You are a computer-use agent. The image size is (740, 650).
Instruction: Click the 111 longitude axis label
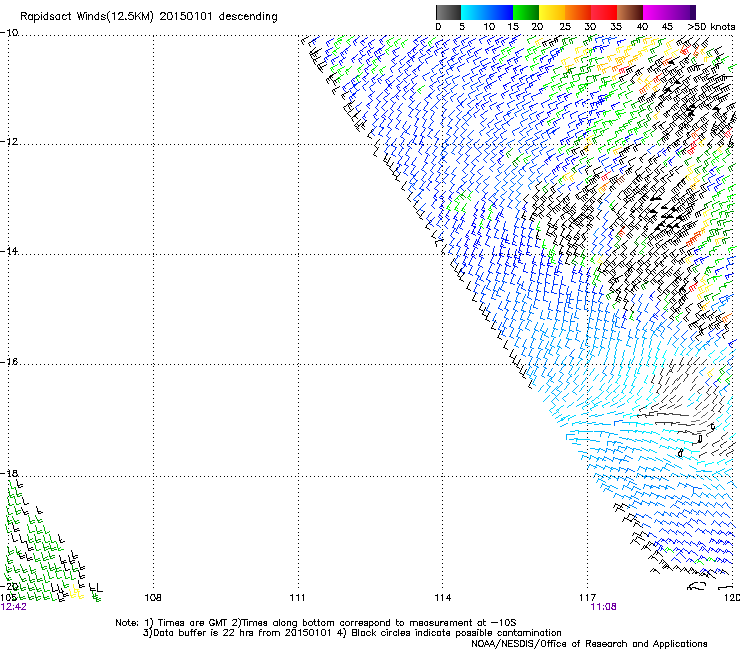(297, 598)
